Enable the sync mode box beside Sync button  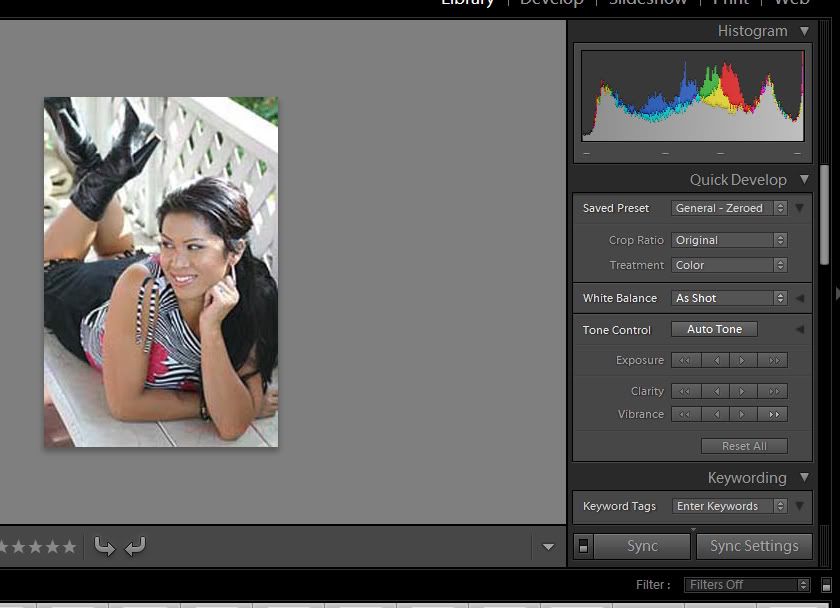(583, 545)
